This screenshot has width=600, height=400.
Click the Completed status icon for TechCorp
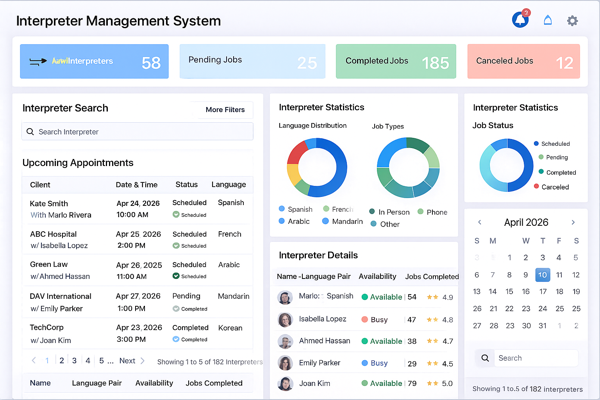[176, 339]
